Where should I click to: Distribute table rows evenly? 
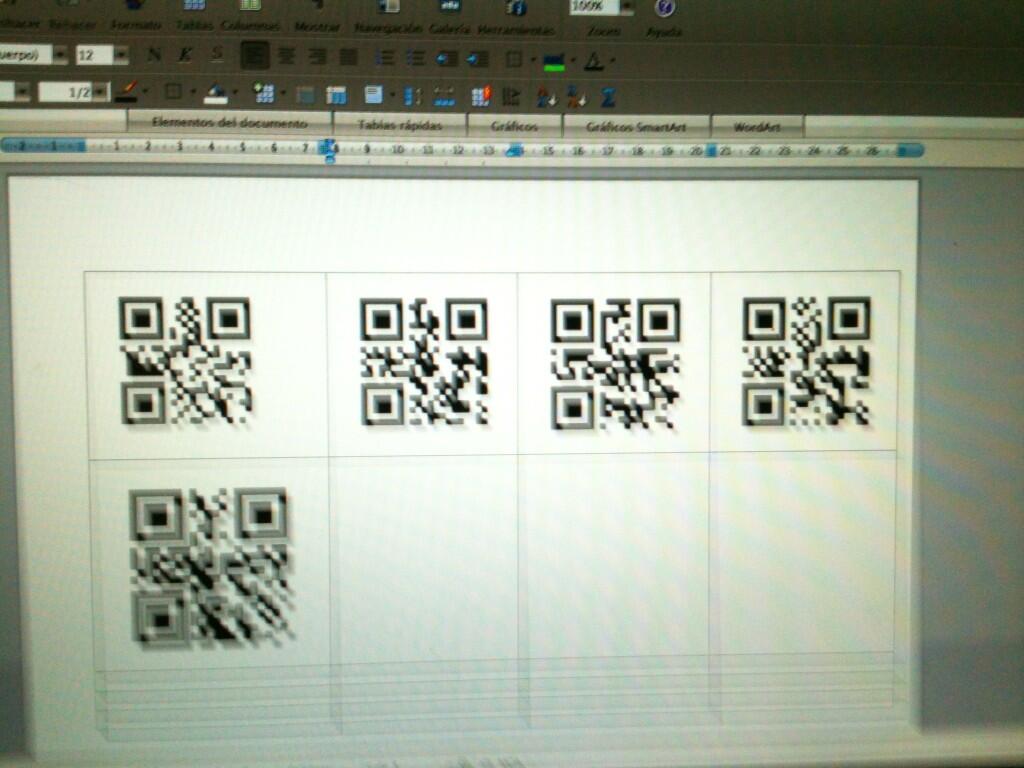pyautogui.click(x=412, y=97)
